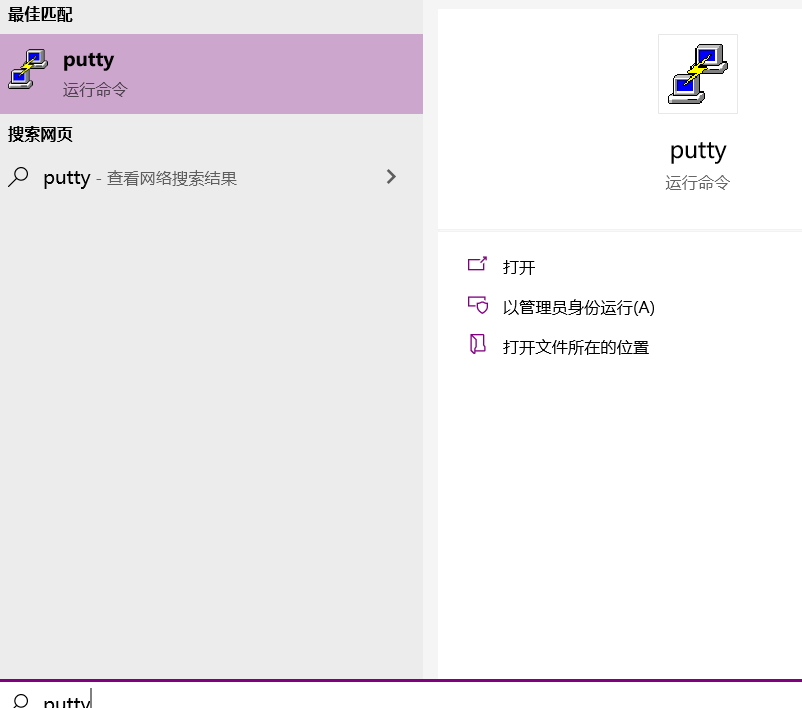Click empty area of the highlighted putty row

276,74
